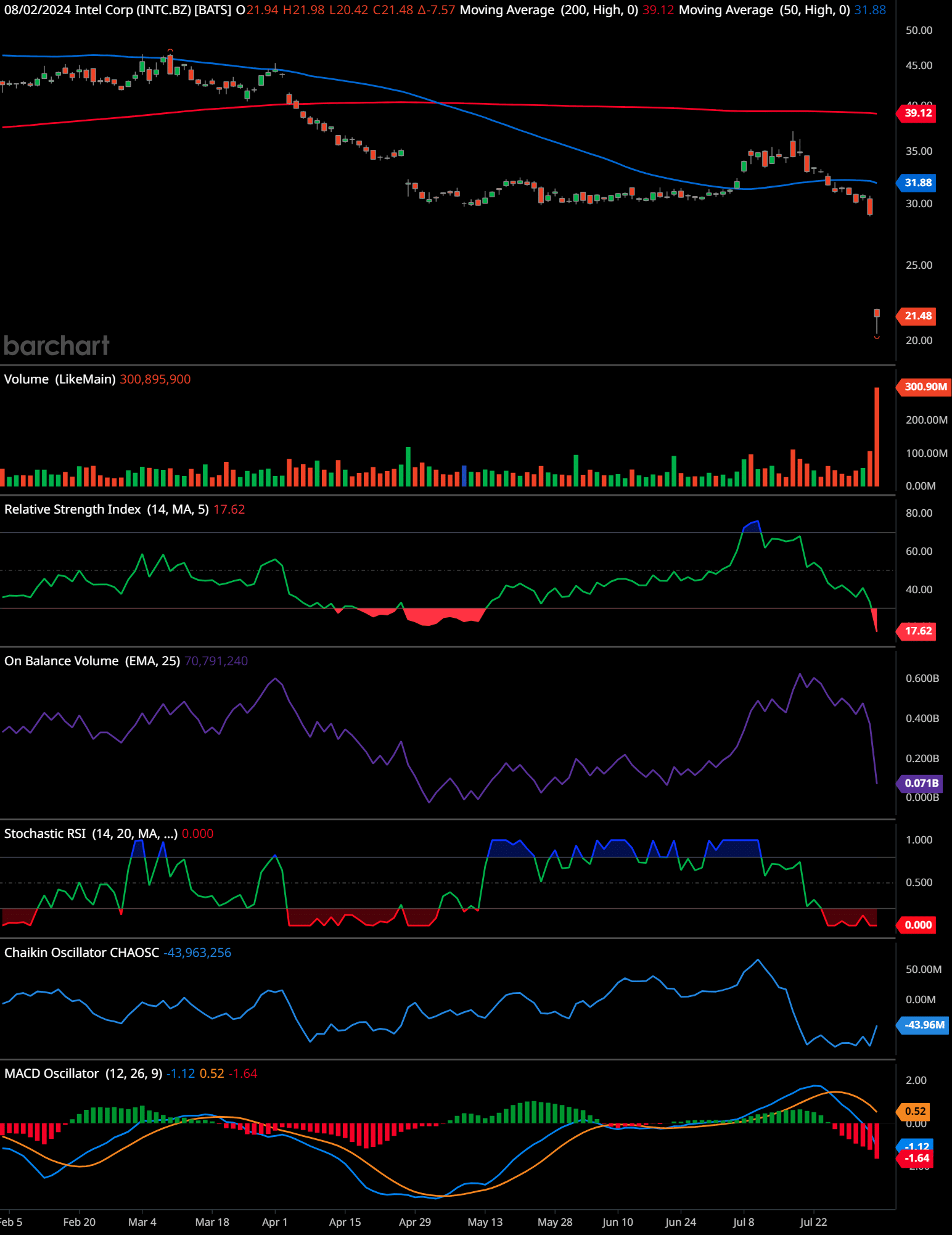Click the Volume reading 300,895,900
The image size is (952, 1235).
point(155,379)
